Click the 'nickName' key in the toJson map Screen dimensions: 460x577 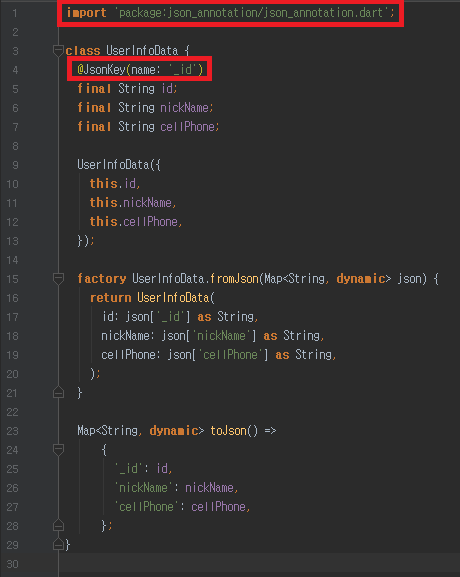pyautogui.click(x=144, y=488)
